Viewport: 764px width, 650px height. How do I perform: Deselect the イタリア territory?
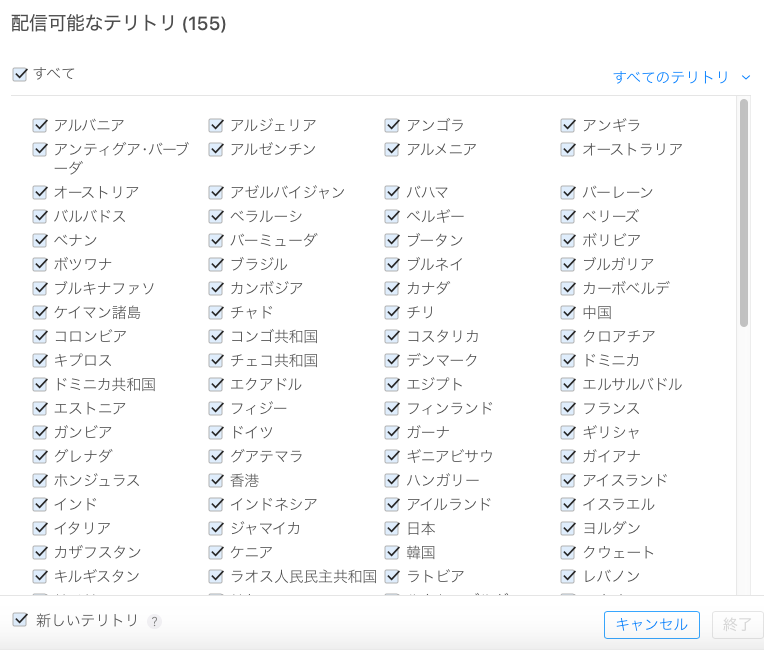[40, 528]
